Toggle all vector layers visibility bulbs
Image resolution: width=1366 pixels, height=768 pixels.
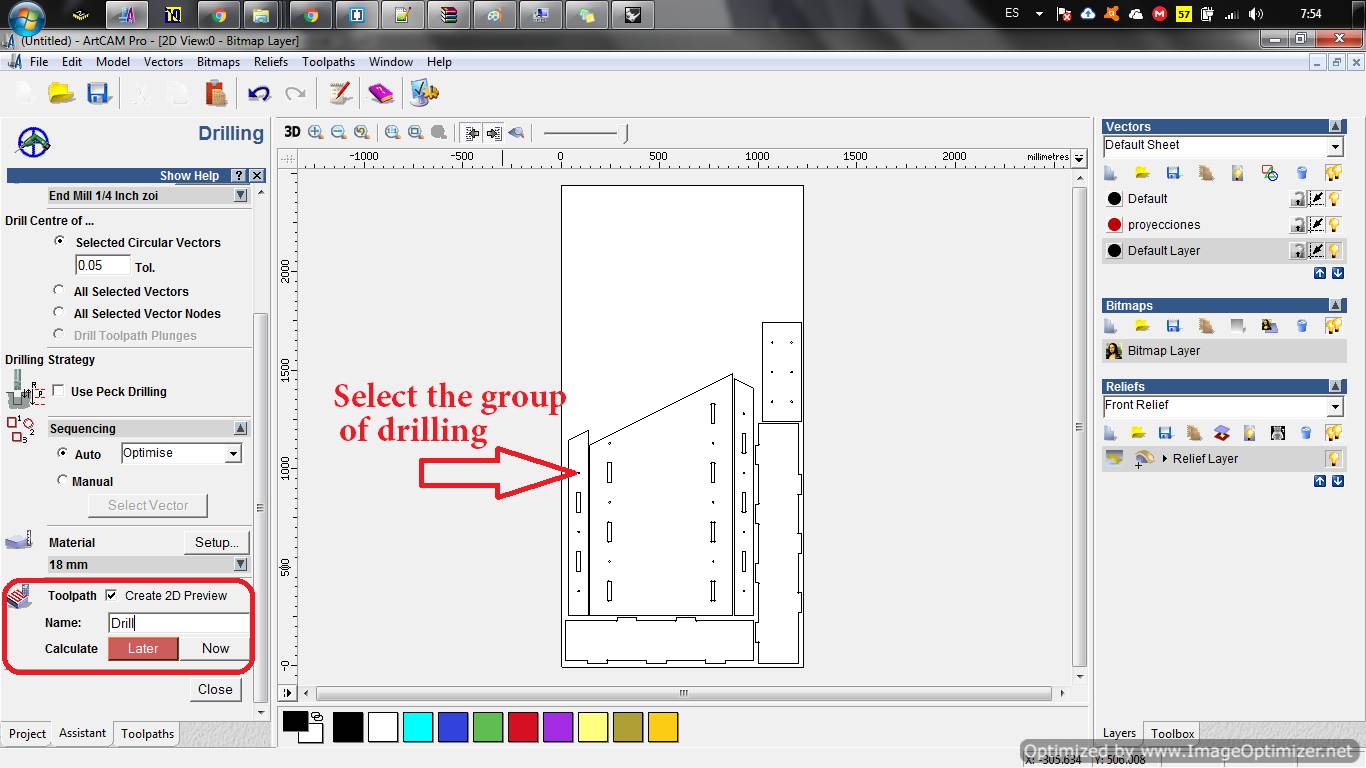click(x=1333, y=173)
